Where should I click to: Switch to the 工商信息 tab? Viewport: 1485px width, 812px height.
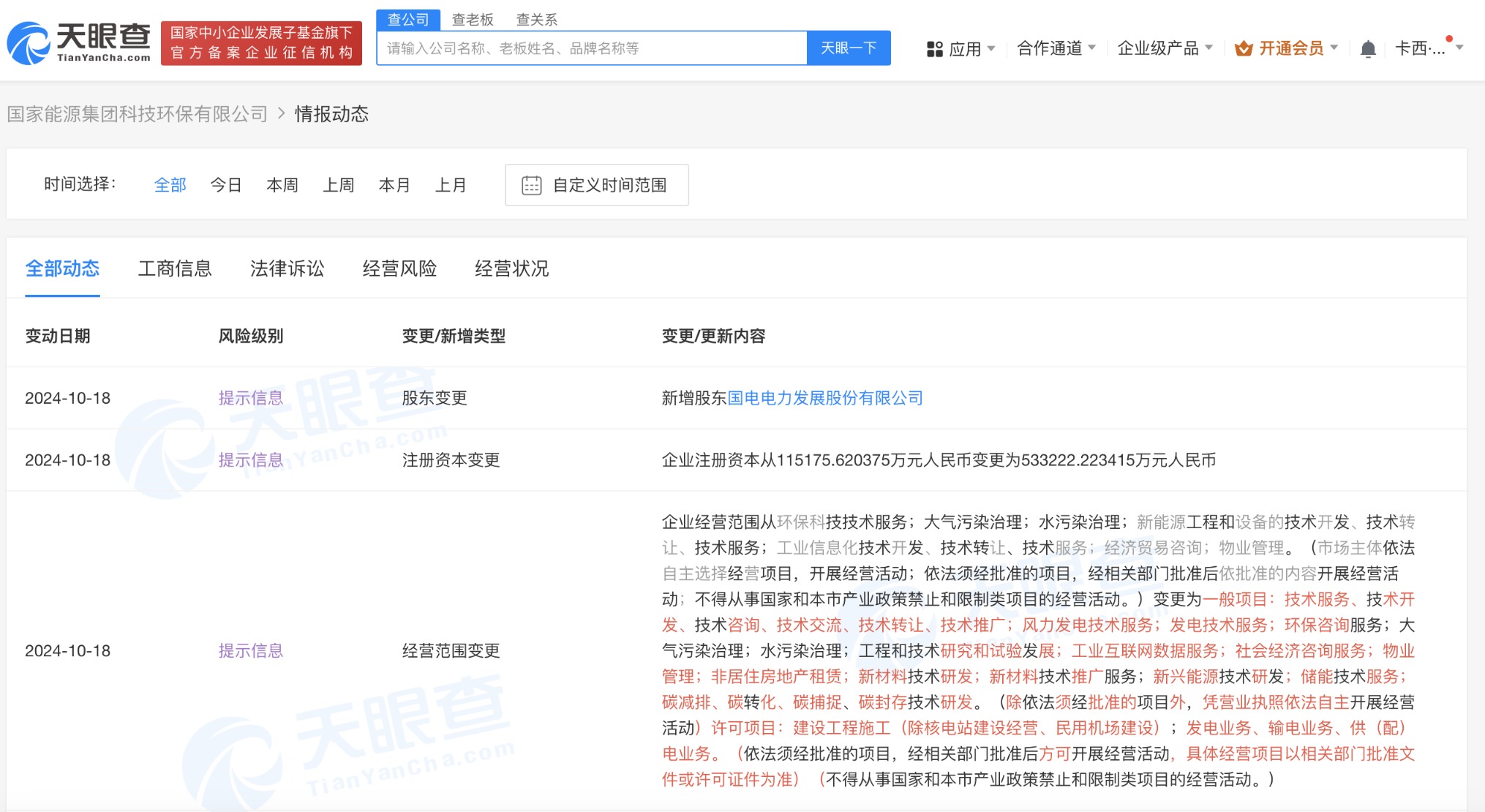pyautogui.click(x=175, y=269)
